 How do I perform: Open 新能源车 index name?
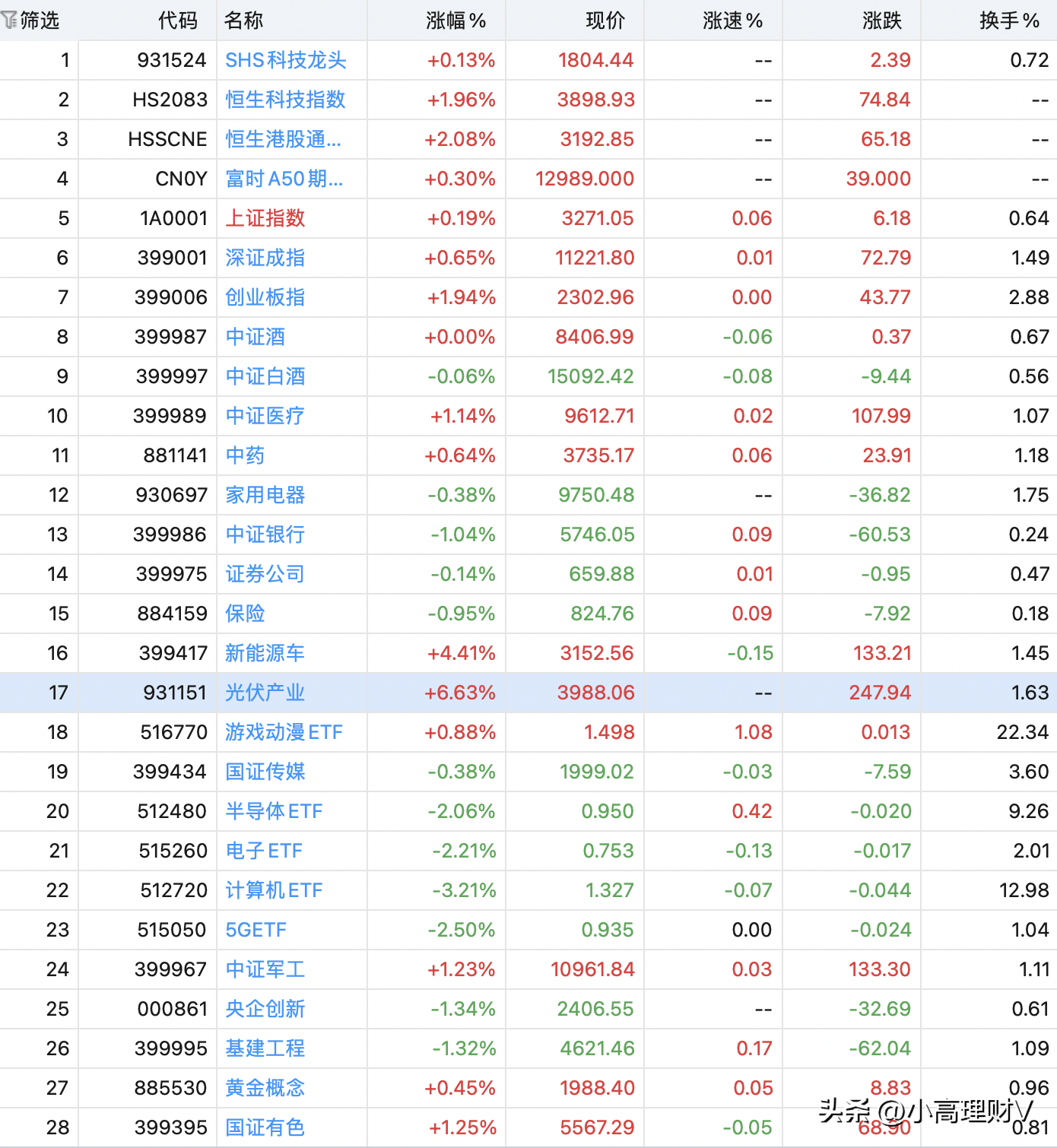click(265, 653)
